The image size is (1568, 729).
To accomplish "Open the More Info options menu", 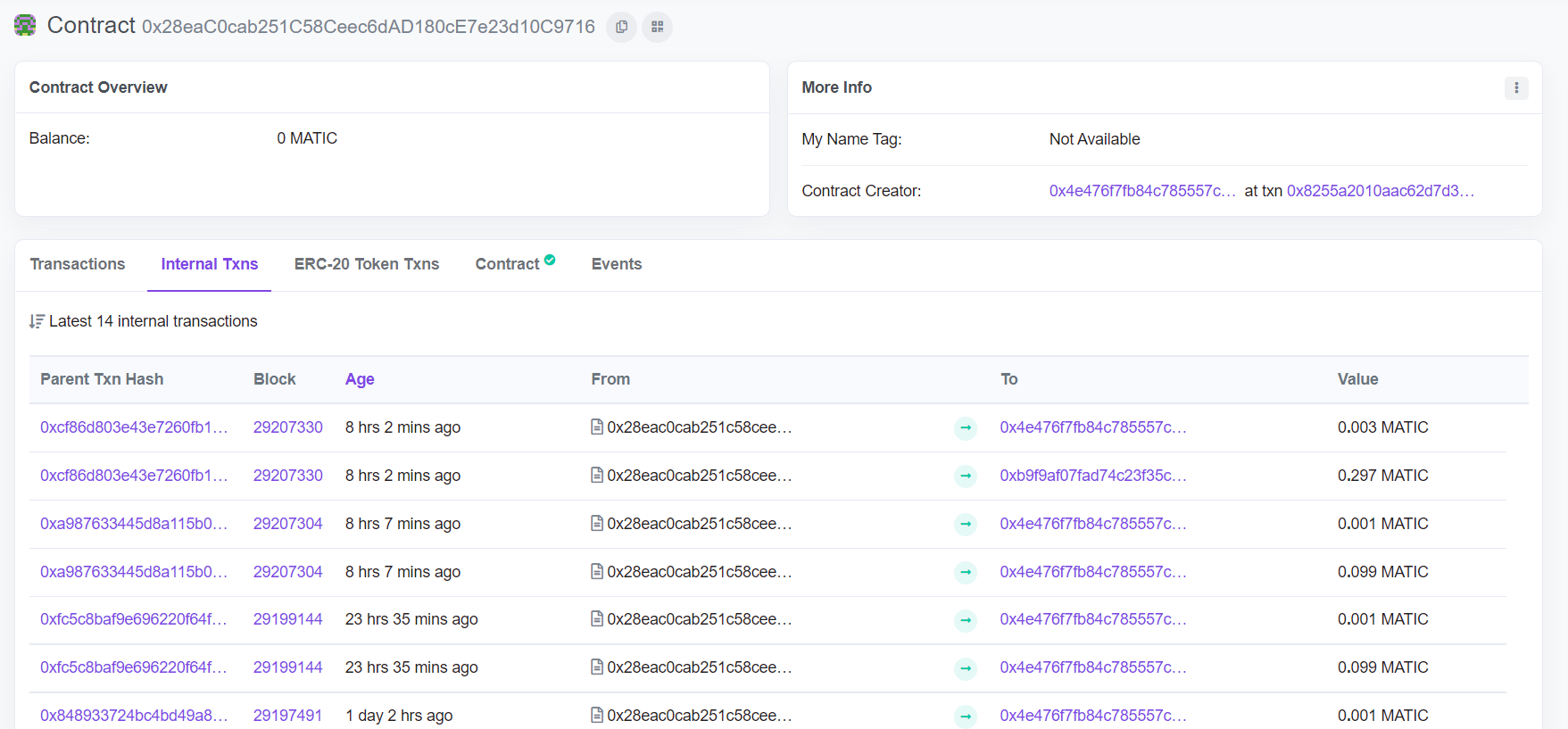I will pos(1516,87).
